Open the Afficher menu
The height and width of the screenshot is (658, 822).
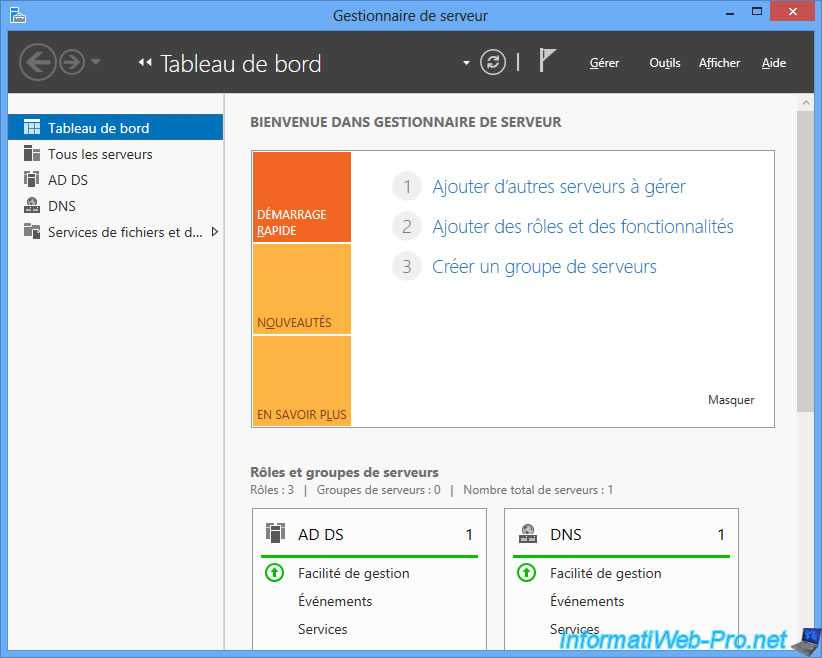719,63
